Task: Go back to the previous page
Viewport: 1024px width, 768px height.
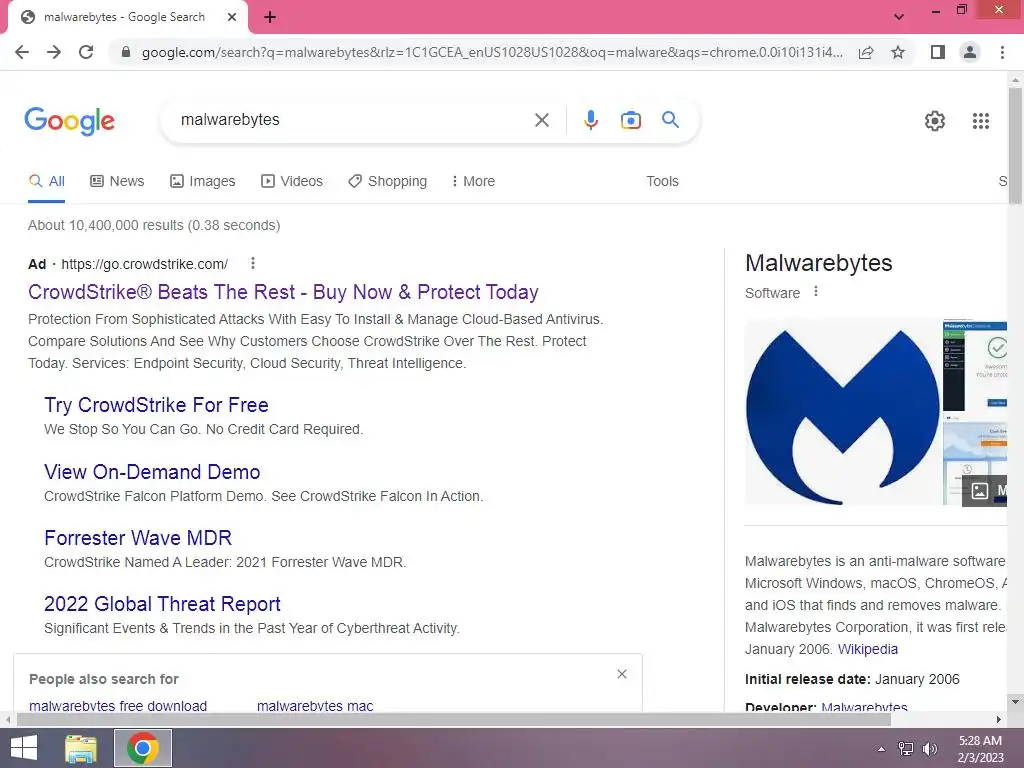Action: [22, 52]
